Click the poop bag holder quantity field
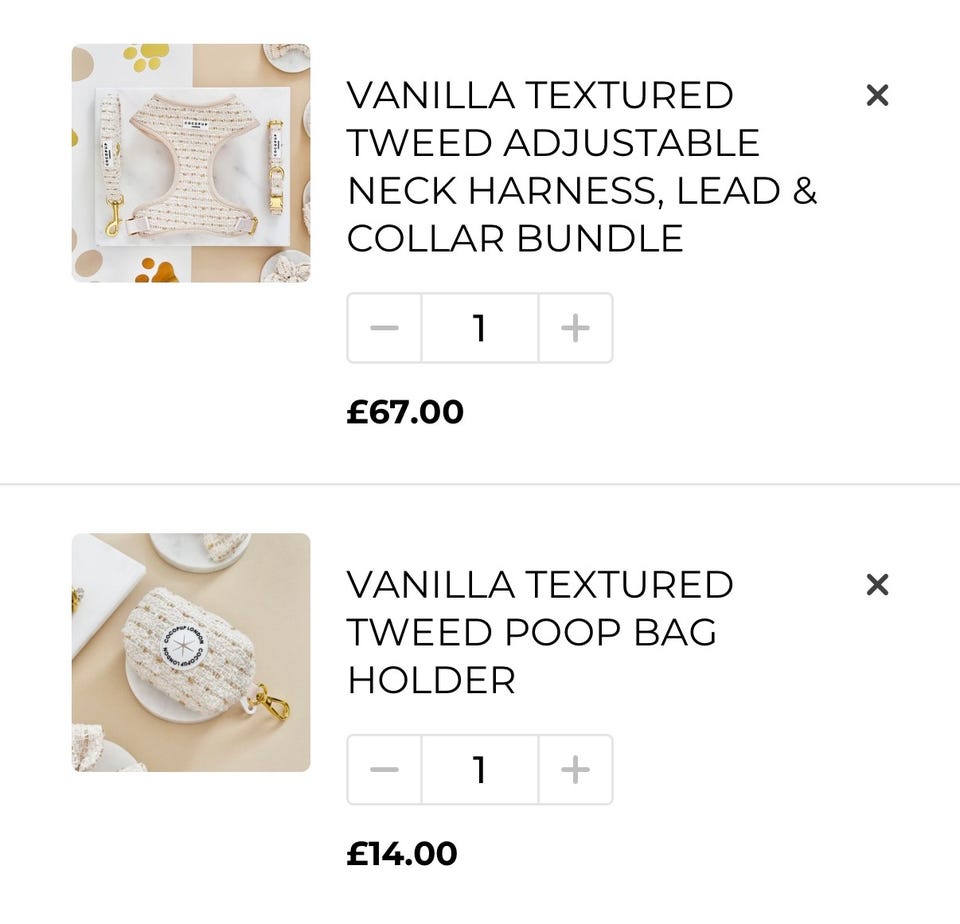The width and height of the screenshot is (960, 924). 480,769
